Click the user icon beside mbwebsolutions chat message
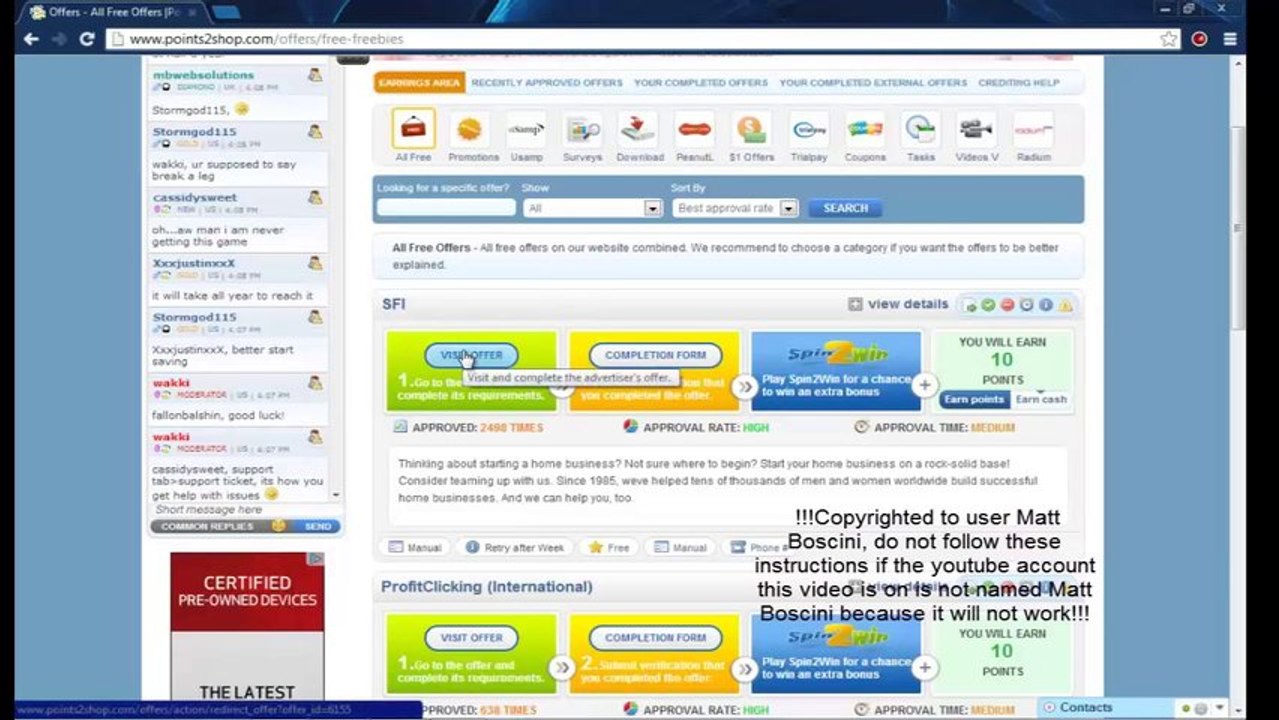Screen dimensions: 1279x720 coord(315,75)
